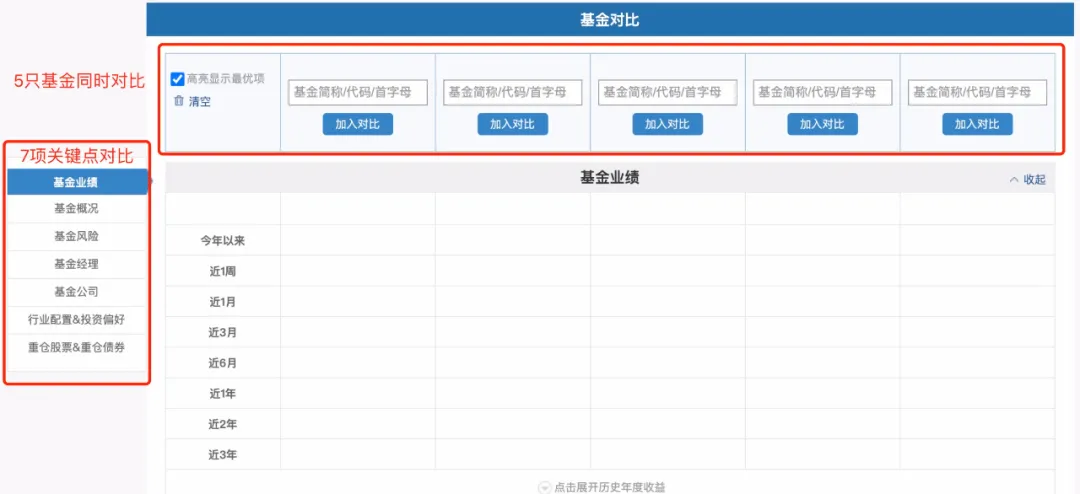Screen dimensions: 1080x494
Task: Focus the fifth fund search input field
Action: point(978,92)
